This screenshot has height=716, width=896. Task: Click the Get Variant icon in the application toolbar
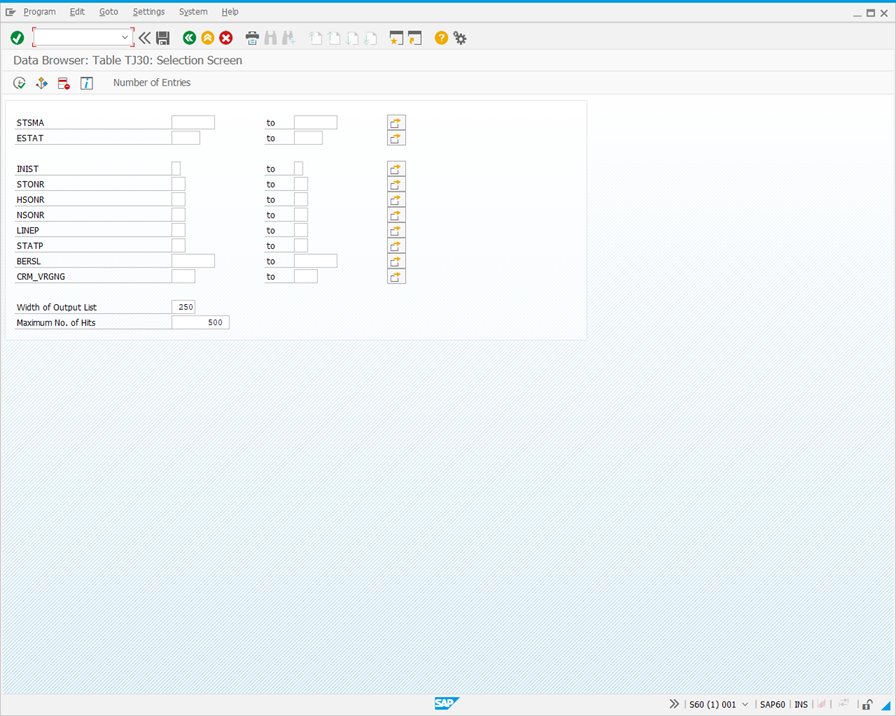41,83
